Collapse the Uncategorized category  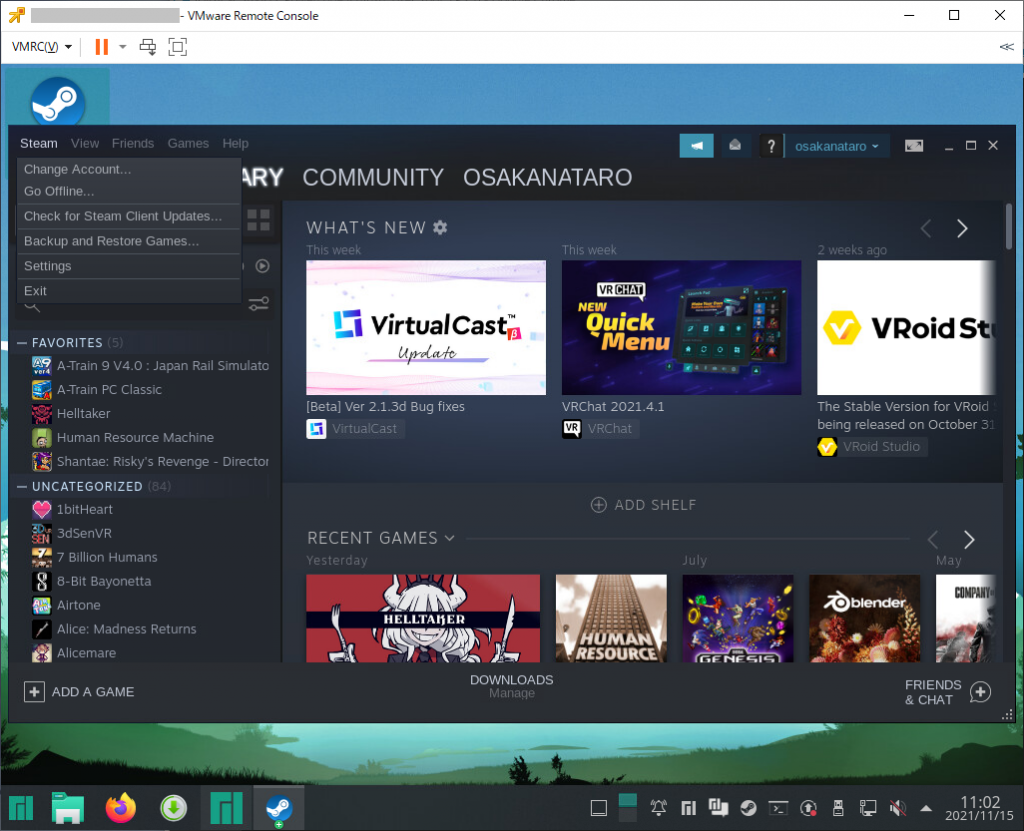click(x=22, y=487)
